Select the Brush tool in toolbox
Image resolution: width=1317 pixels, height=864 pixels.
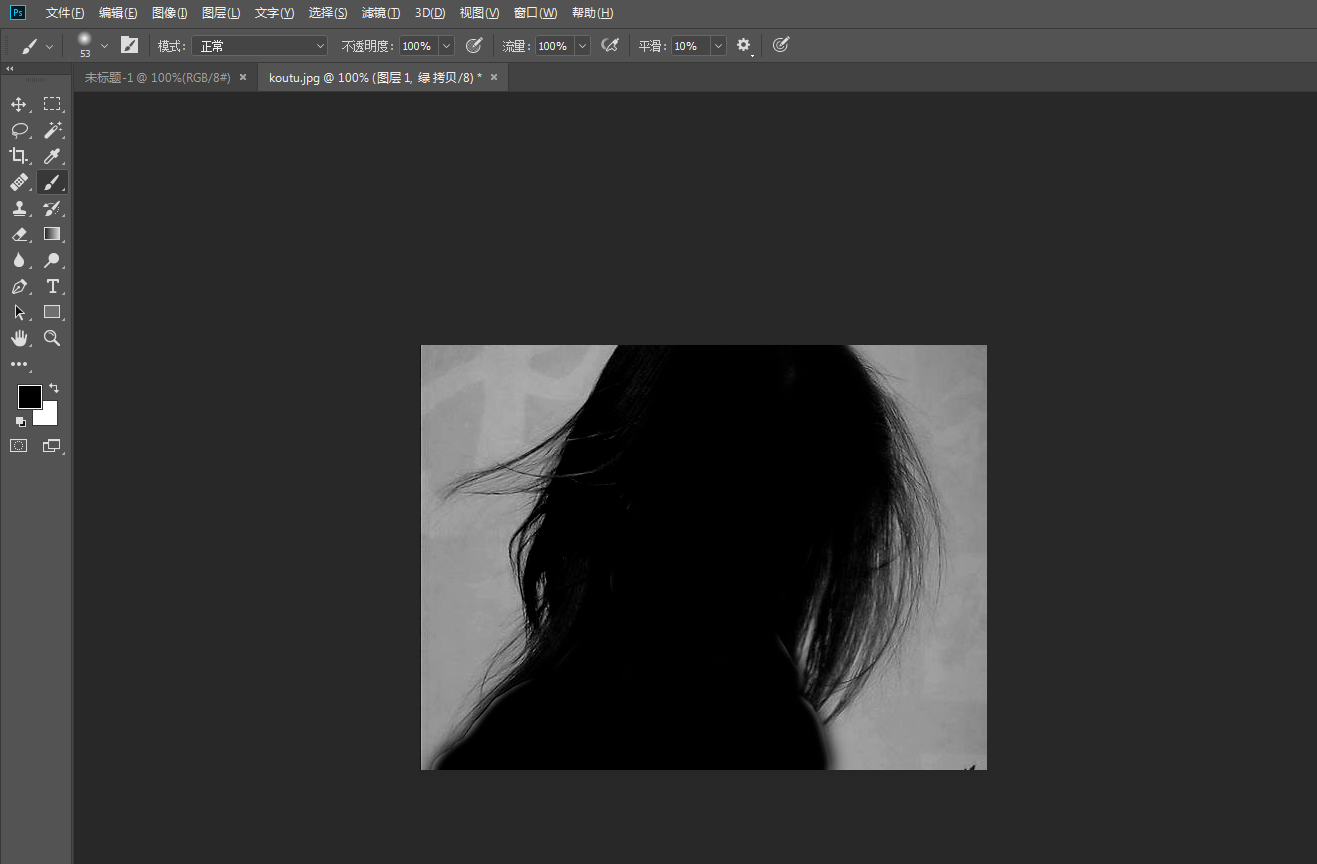52,182
